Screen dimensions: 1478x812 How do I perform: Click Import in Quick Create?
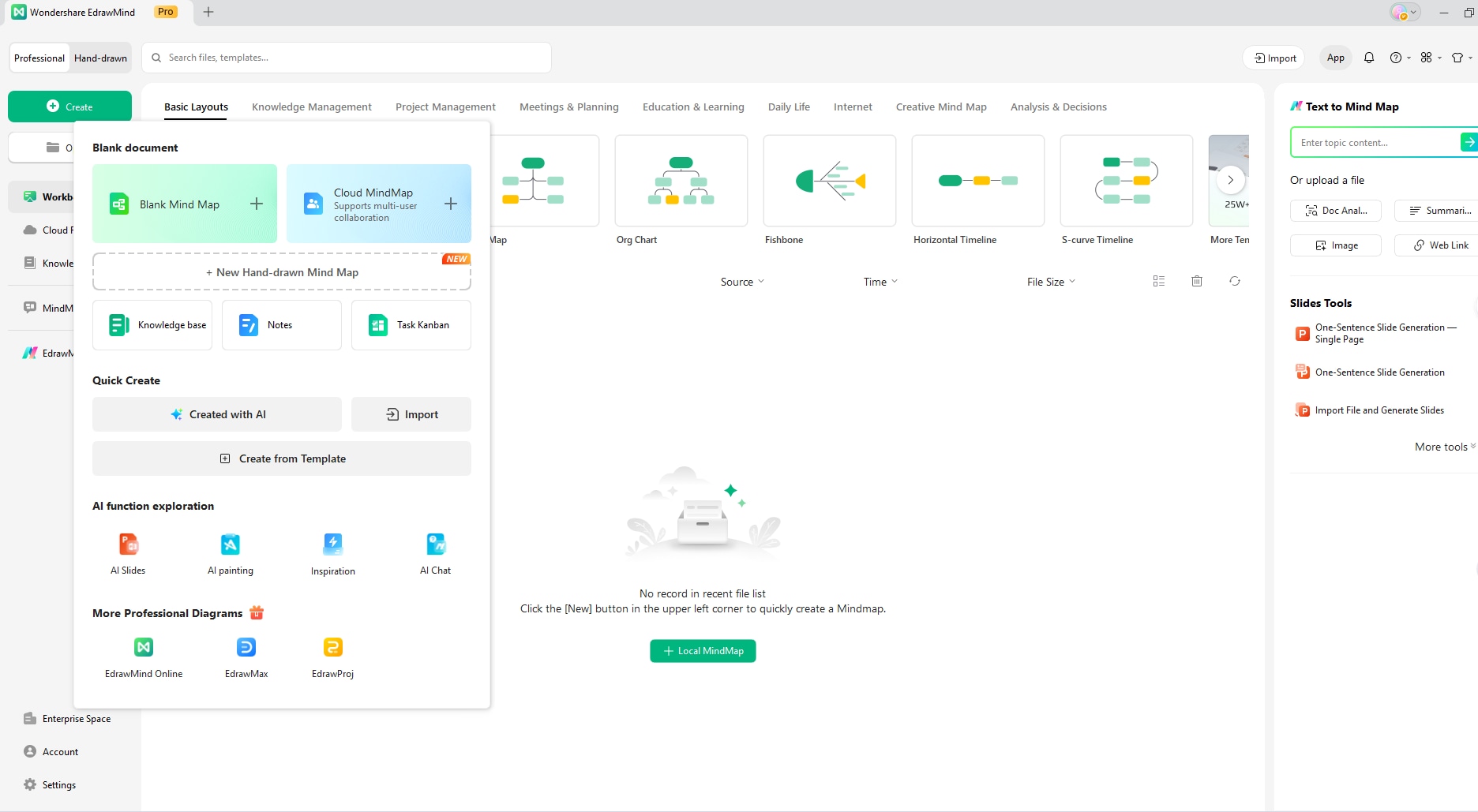[x=411, y=414]
